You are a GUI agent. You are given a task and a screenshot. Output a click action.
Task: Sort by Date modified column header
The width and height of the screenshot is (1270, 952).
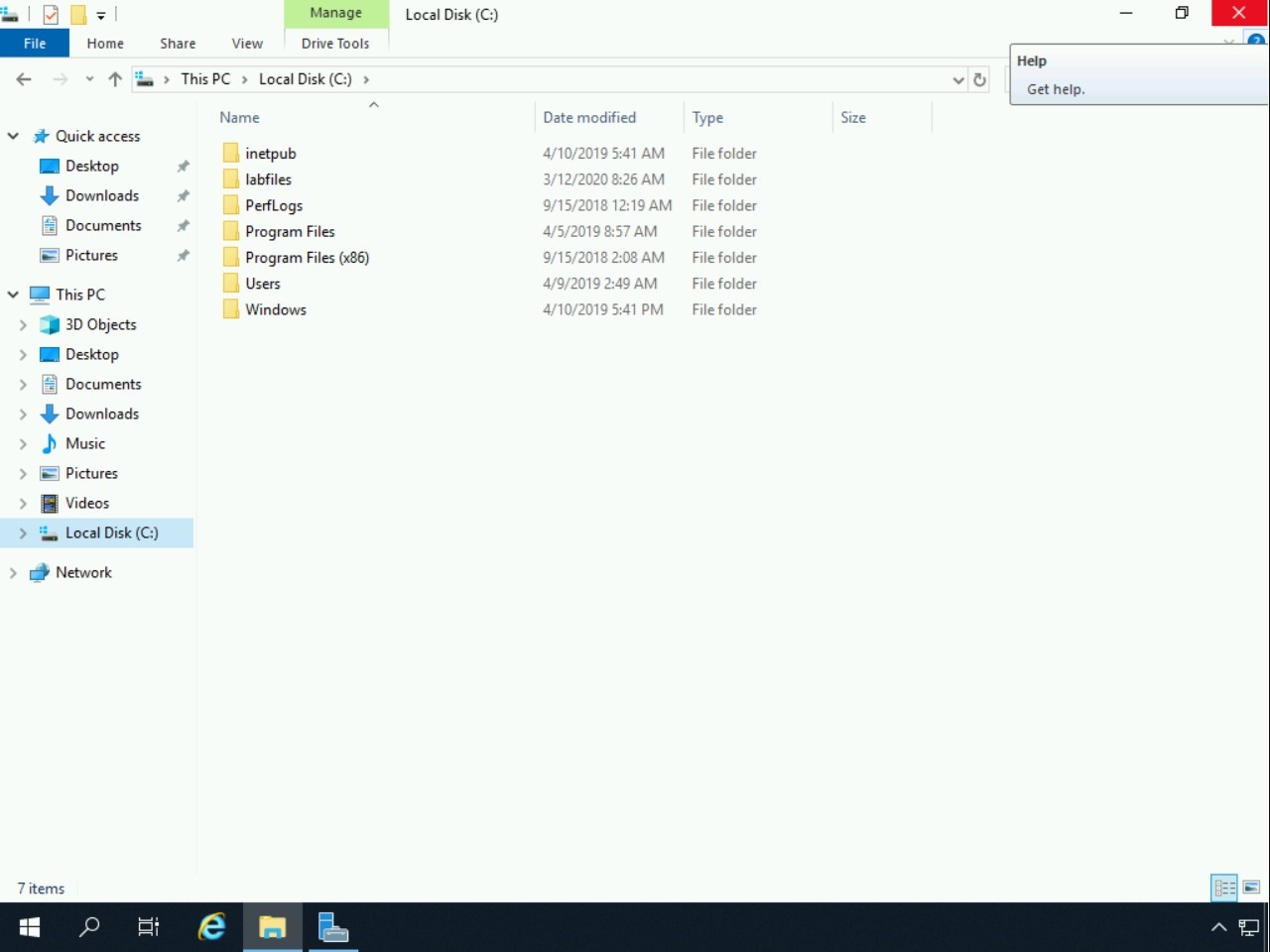[x=589, y=117]
